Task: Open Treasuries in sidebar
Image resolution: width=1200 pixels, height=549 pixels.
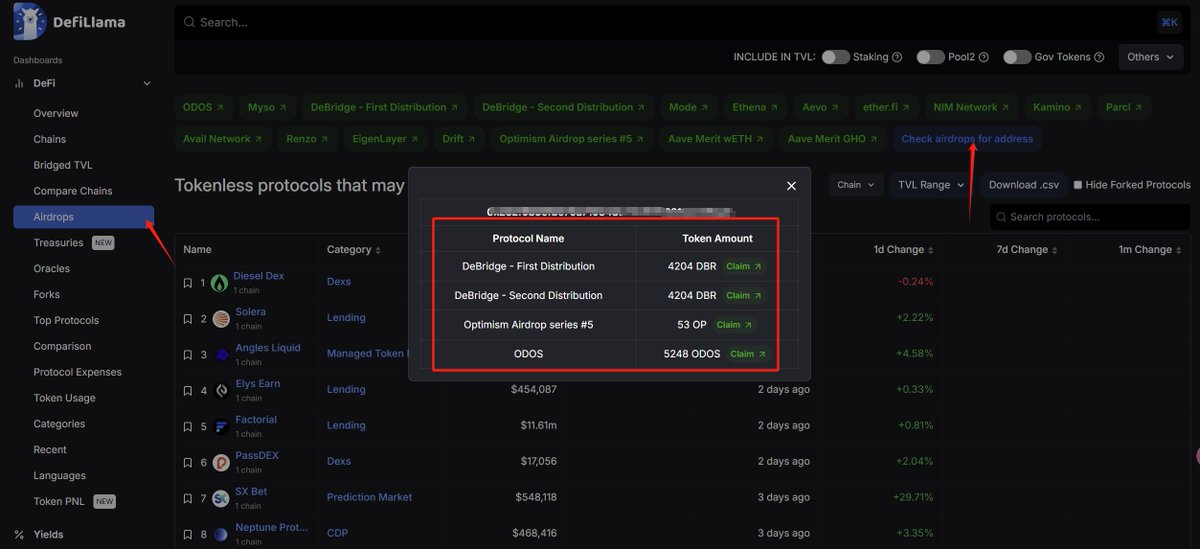Action: click(x=59, y=243)
